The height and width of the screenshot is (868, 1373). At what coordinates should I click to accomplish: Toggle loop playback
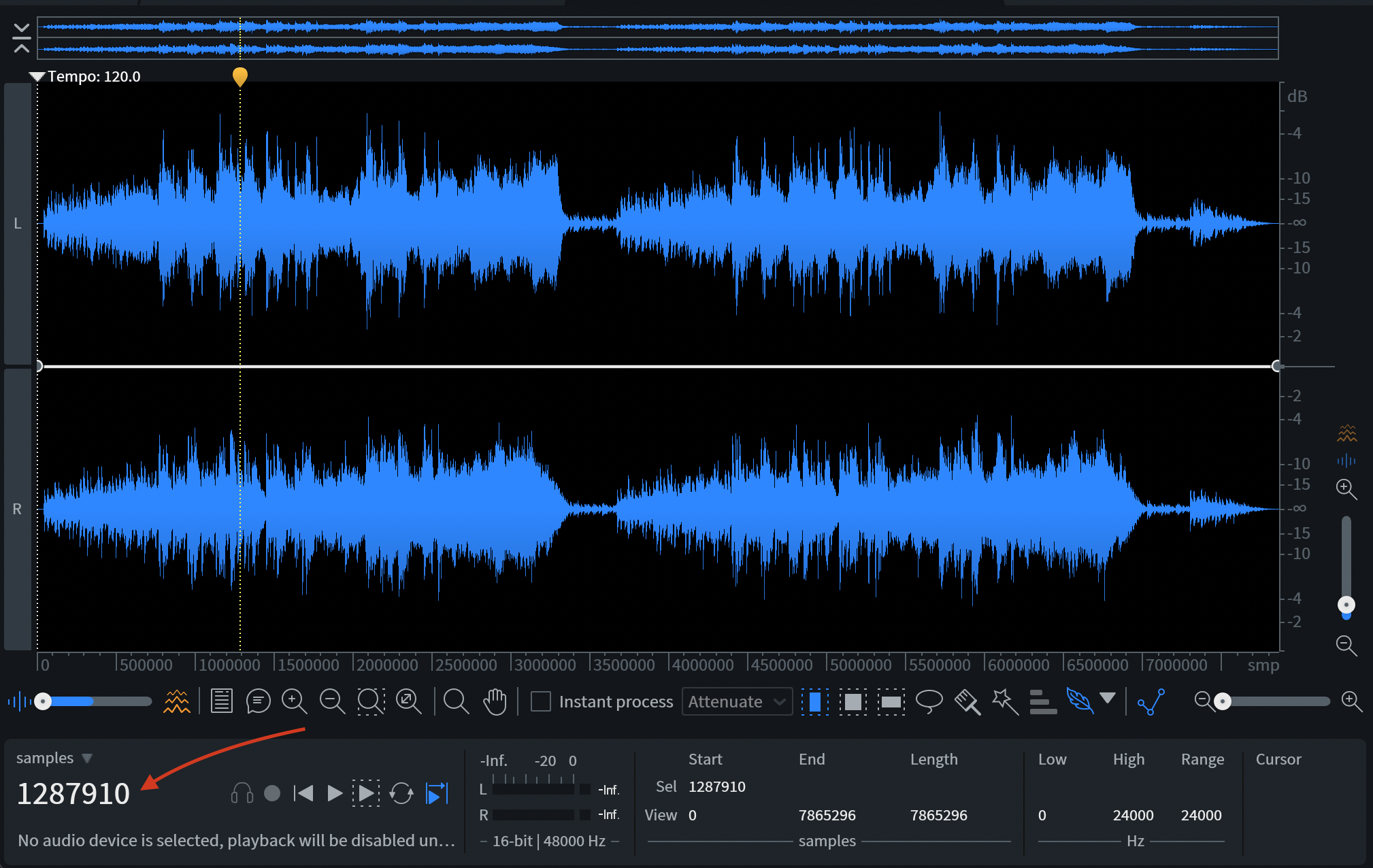click(x=401, y=793)
